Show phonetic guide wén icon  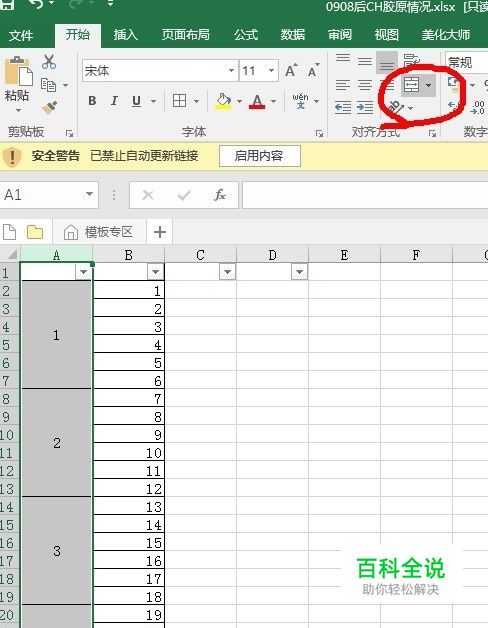point(300,101)
